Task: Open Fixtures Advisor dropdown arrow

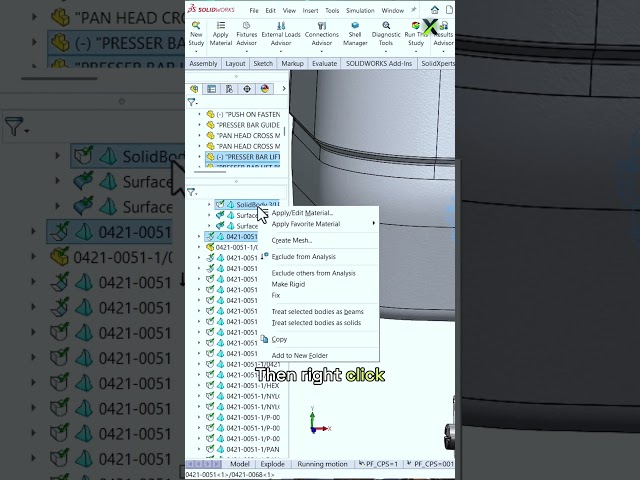Action: [x=247, y=51]
